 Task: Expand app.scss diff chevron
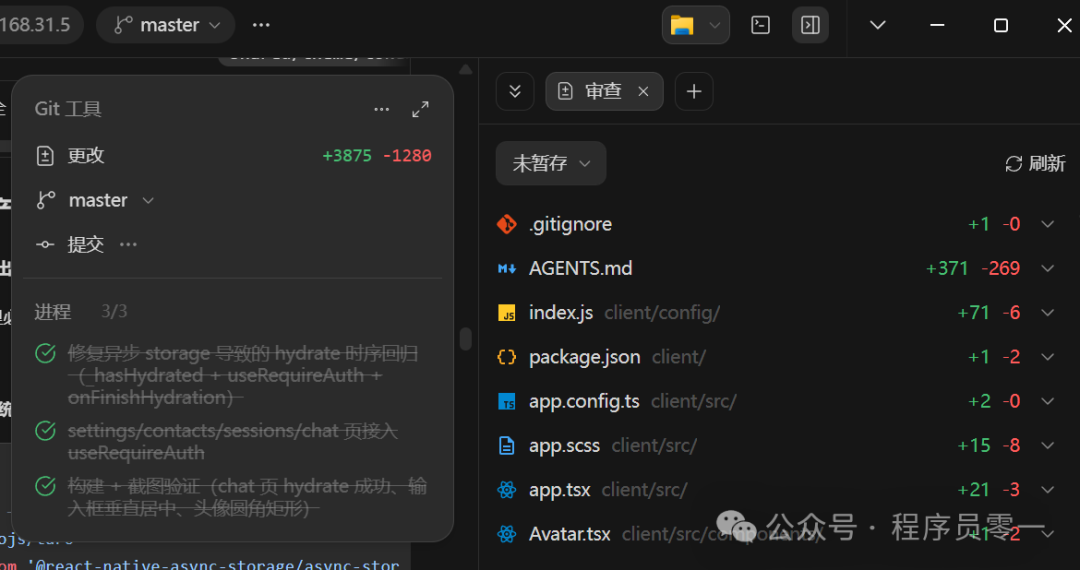[1048, 445]
